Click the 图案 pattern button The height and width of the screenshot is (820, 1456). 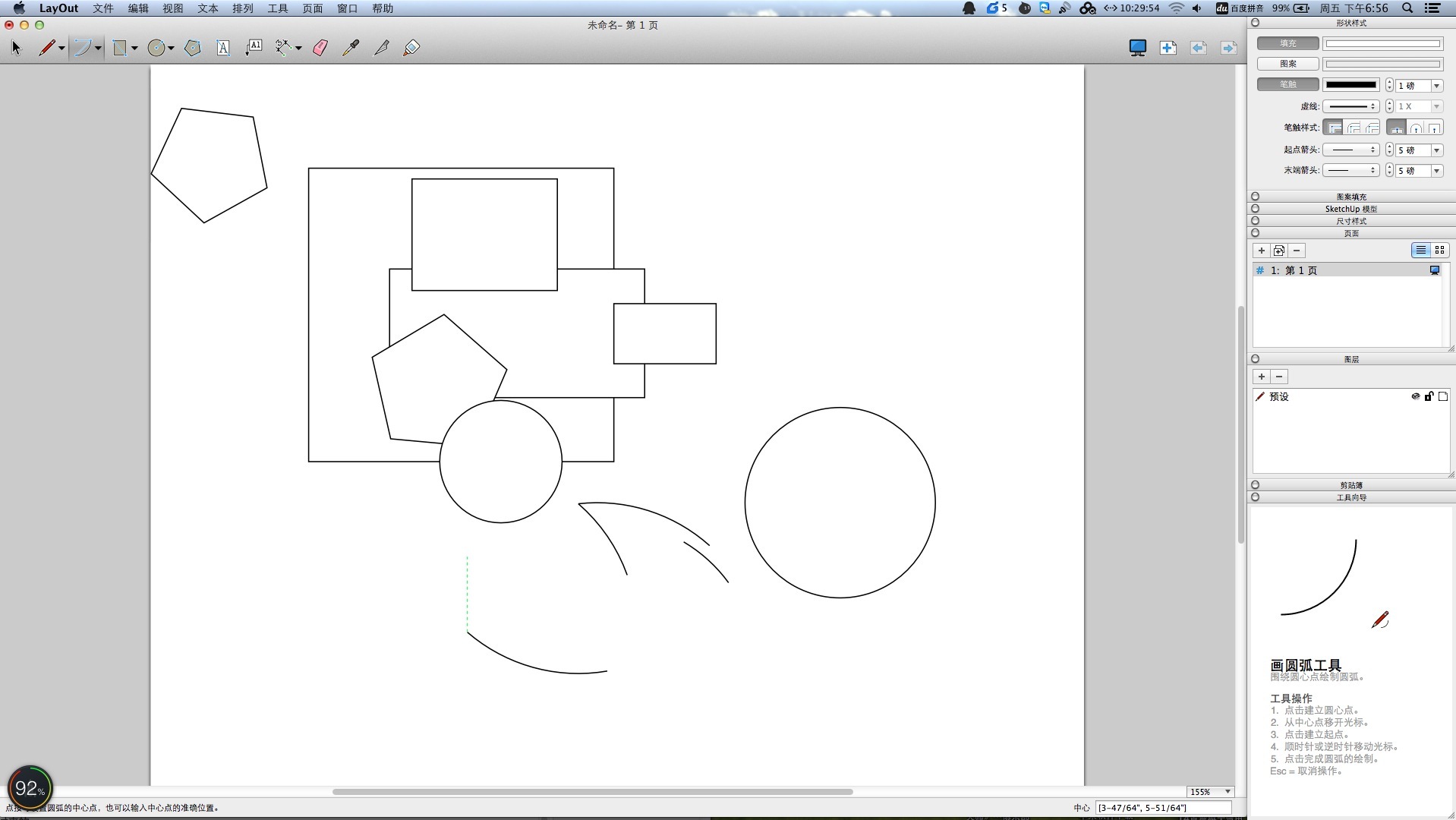[1287, 64]
